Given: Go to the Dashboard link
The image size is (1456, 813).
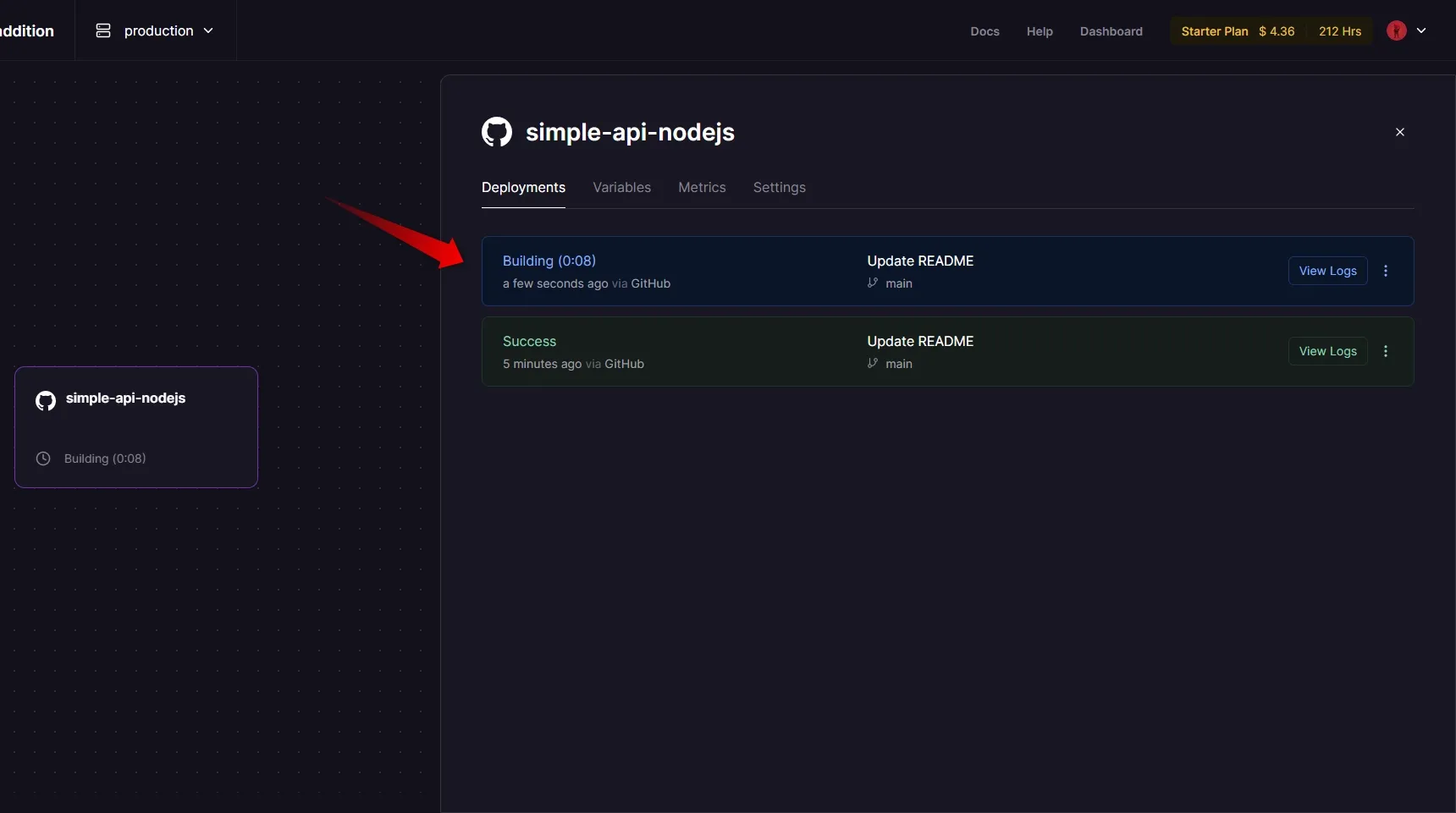Looking at the screenshot, I should [x=1111, y=31].
